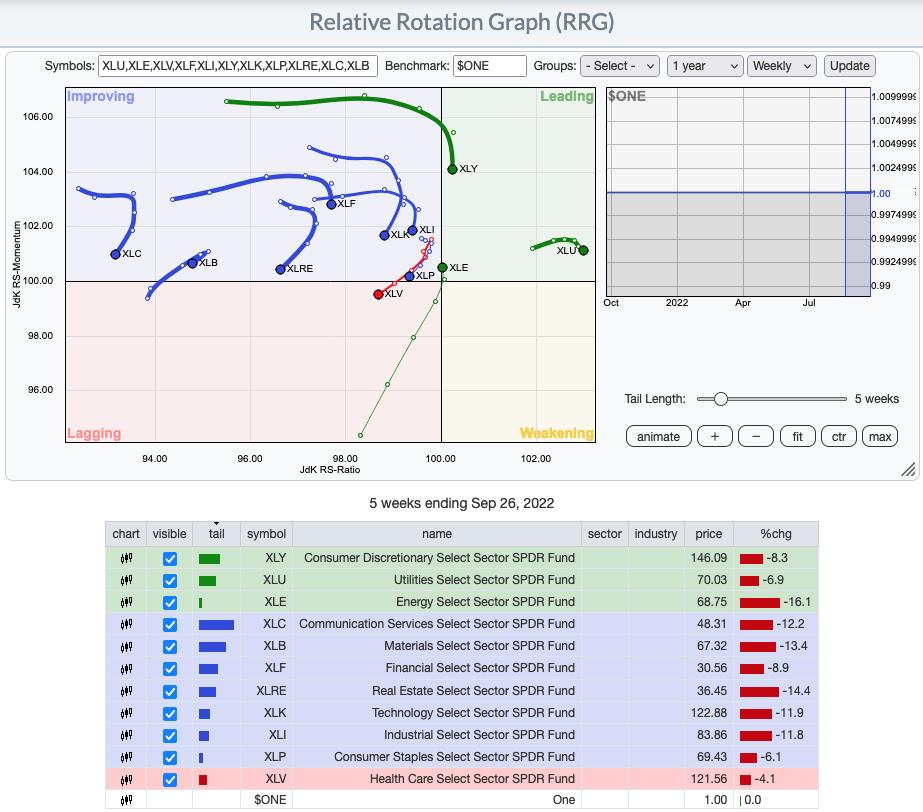Hide XLRE from the graph
Image resolution: width=923 pixels, height=812 pixels.
[170, 692]
